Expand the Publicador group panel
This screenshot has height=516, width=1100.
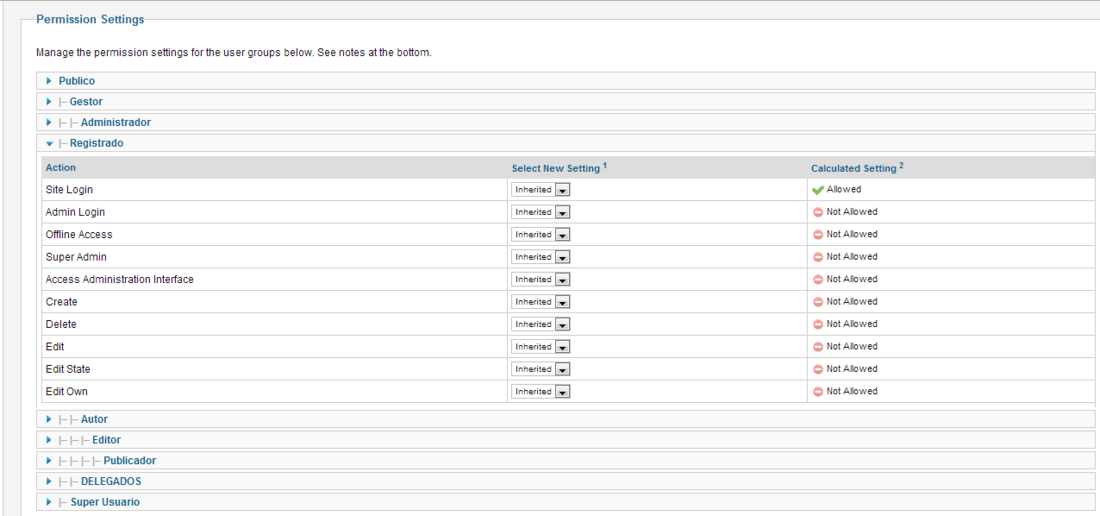(x=565, y=461)
